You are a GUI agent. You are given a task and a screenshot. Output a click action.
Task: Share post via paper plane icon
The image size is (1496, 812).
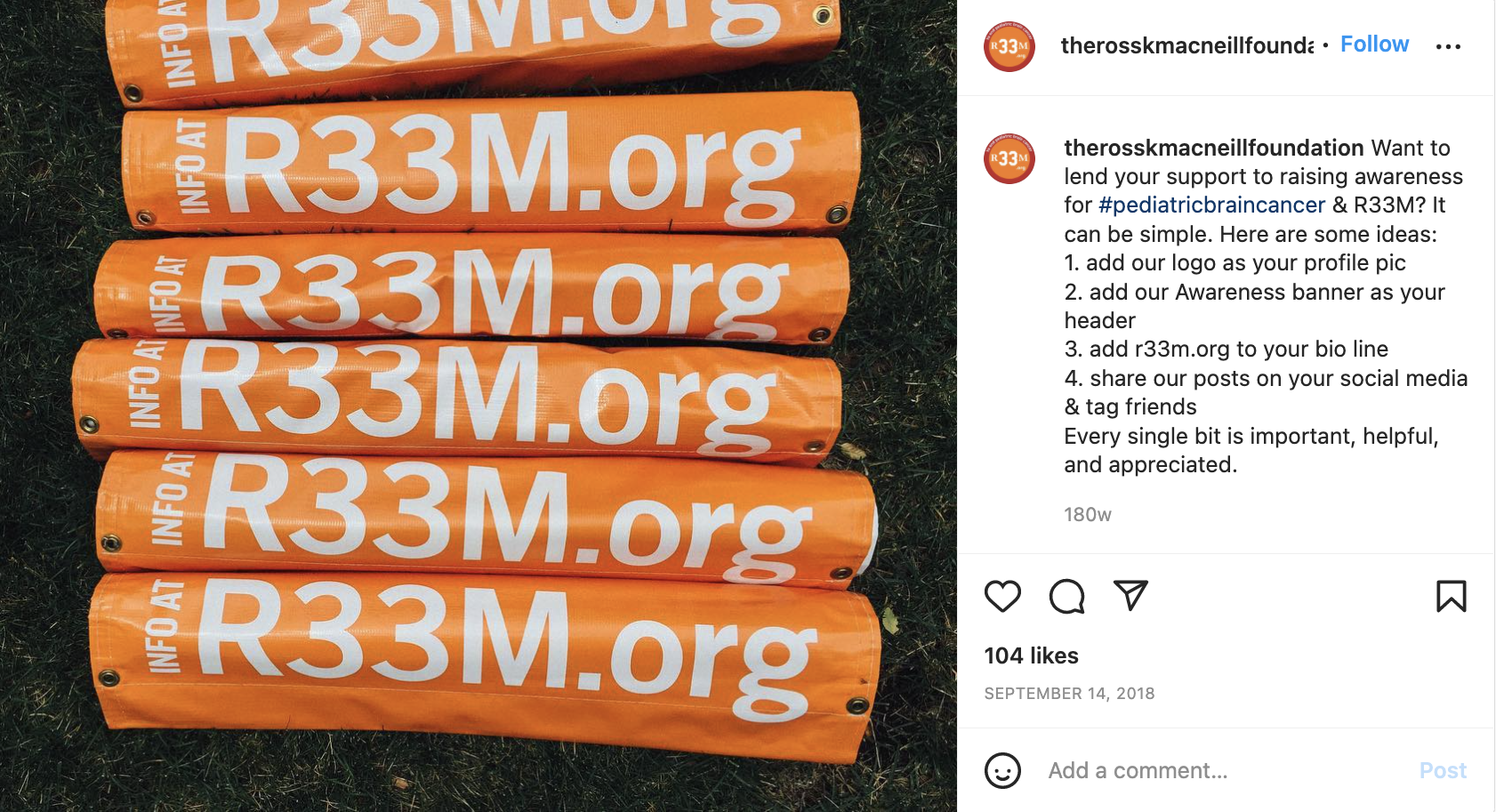(1130, 595)
